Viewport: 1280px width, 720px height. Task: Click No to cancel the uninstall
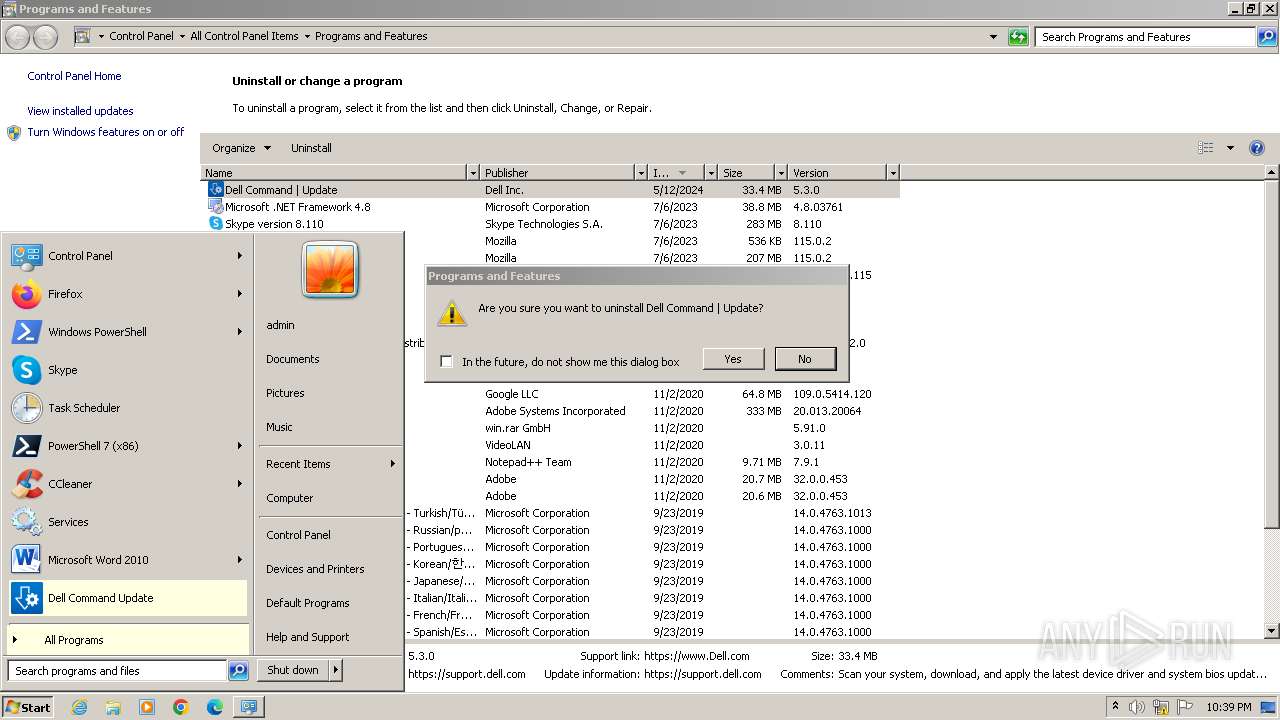coord(805,359)
